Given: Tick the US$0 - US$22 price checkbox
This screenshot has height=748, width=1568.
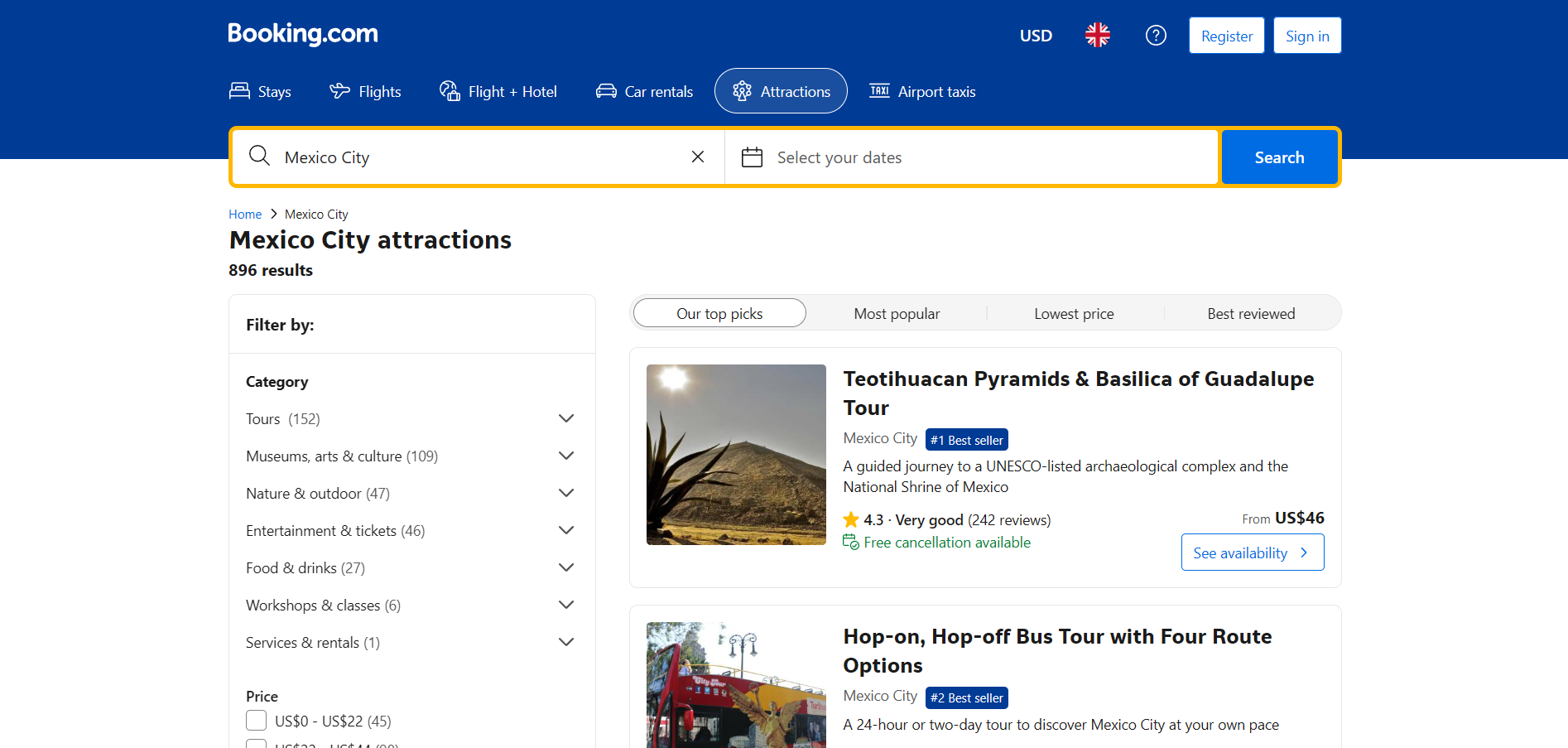Looking at the screenshot, I should click(256, 721).
